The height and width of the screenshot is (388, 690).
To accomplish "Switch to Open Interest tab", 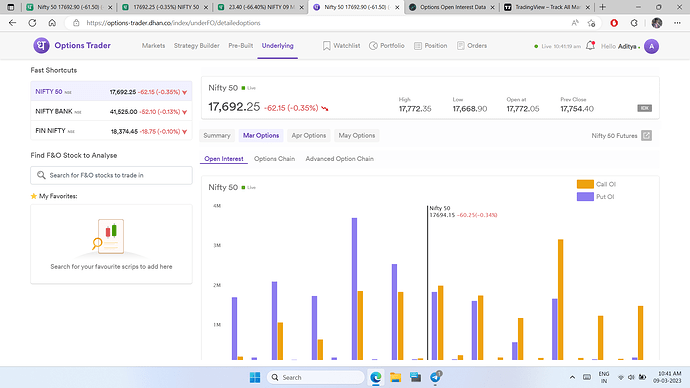I will point(224,159).
